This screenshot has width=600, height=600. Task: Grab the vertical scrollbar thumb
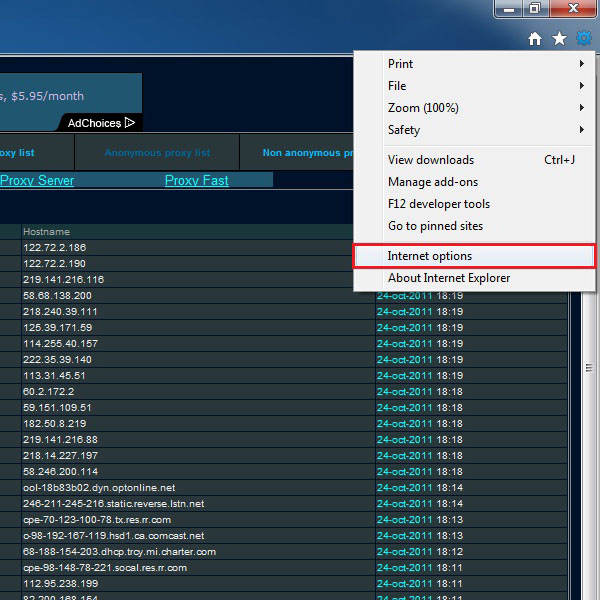[x=589, y=368]
